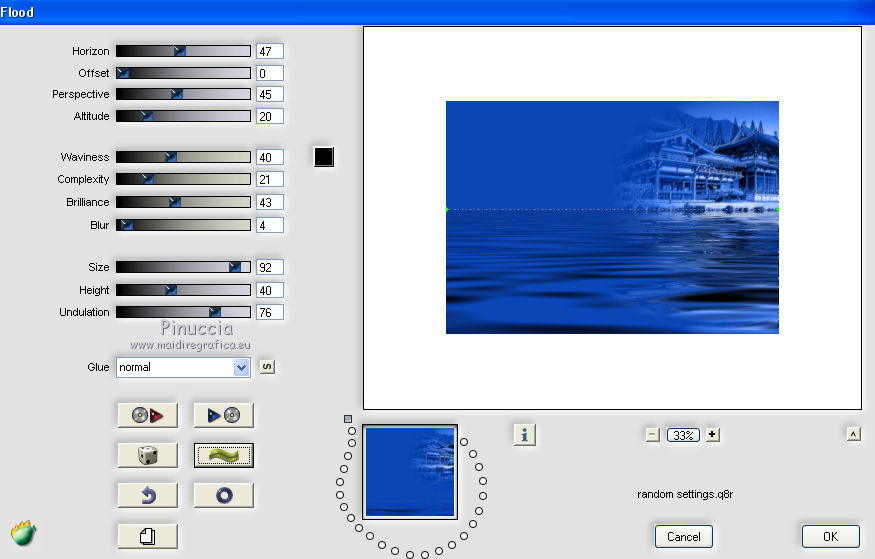Click the Cancel button
This screenshot has width=875, height=559.
(x=684, y=536)
